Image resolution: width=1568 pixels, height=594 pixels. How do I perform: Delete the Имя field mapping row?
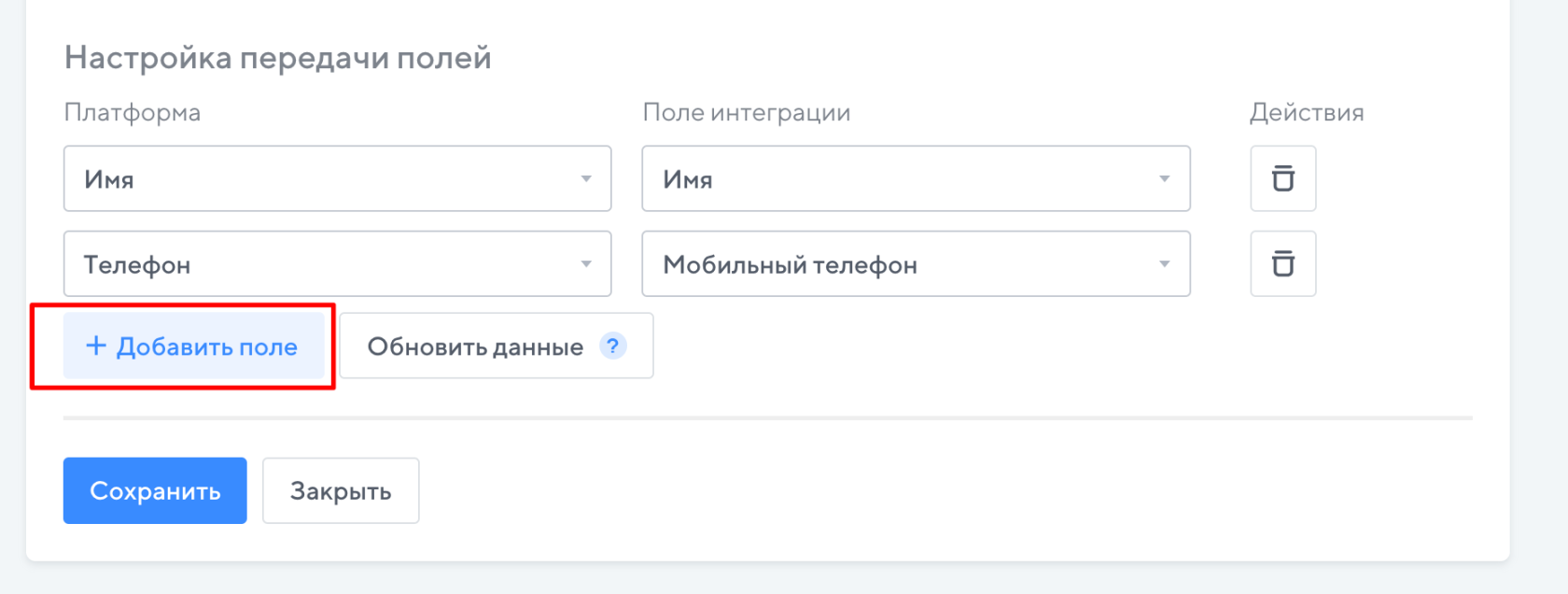[x=1282, y=178]
